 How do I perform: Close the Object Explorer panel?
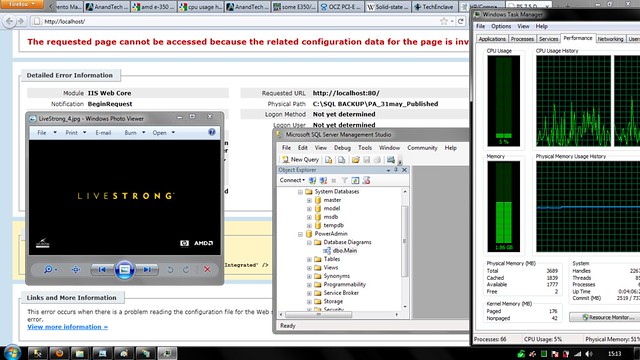pos(404,170)
